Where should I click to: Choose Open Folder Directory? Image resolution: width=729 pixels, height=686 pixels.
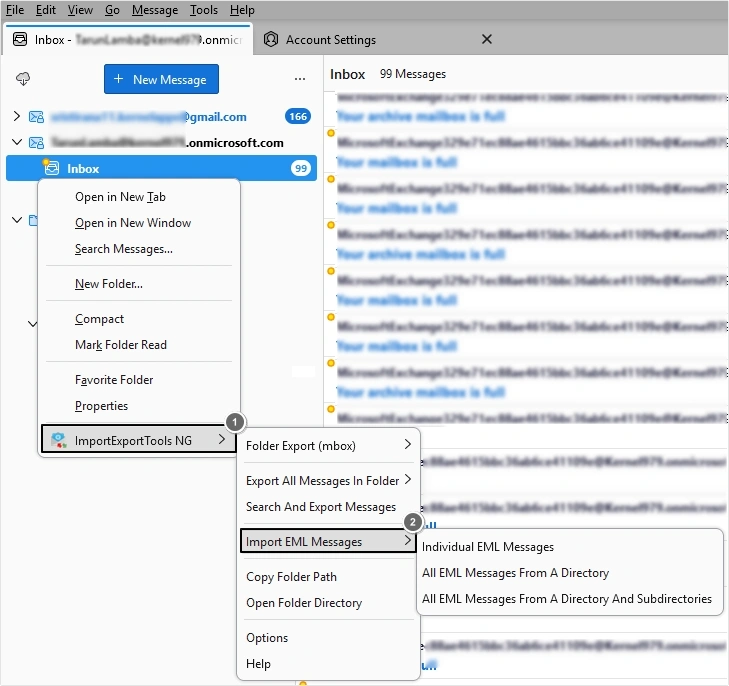[x=328, y=602]
